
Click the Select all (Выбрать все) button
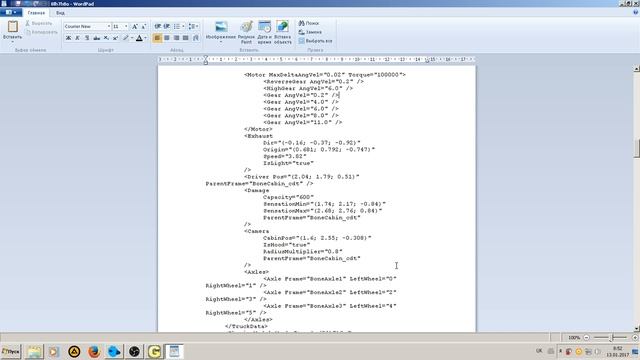[x=315, y=41]
